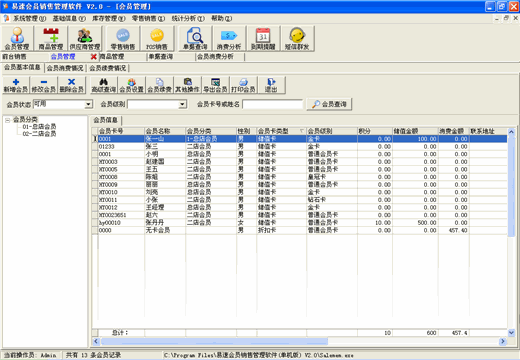The image size is (520, 360).
Task: Open 单据查询 magnifier icon
Action: coord(195,39)
